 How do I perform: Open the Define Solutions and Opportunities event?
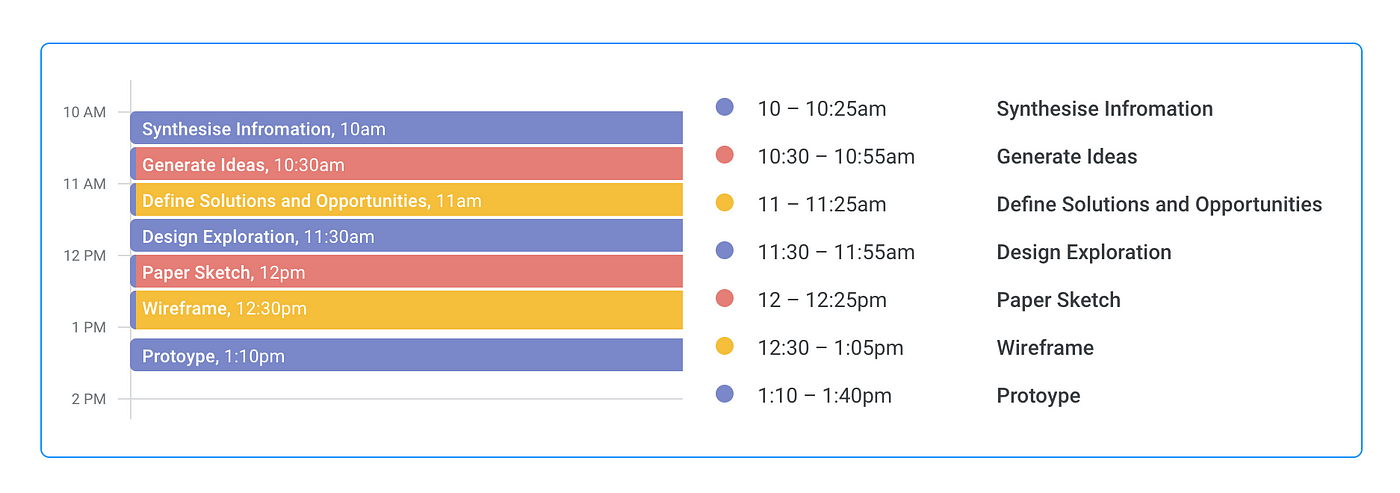pyautogui.click(x=406, y=200)
